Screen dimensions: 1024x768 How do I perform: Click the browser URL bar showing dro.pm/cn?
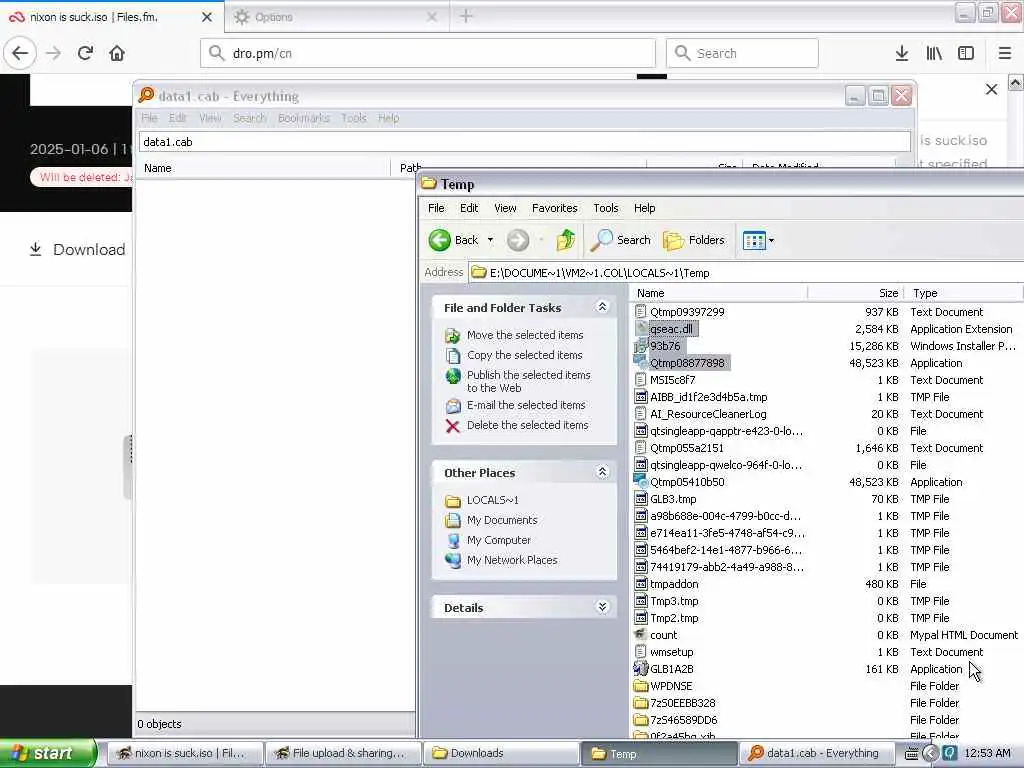[428, 53]
